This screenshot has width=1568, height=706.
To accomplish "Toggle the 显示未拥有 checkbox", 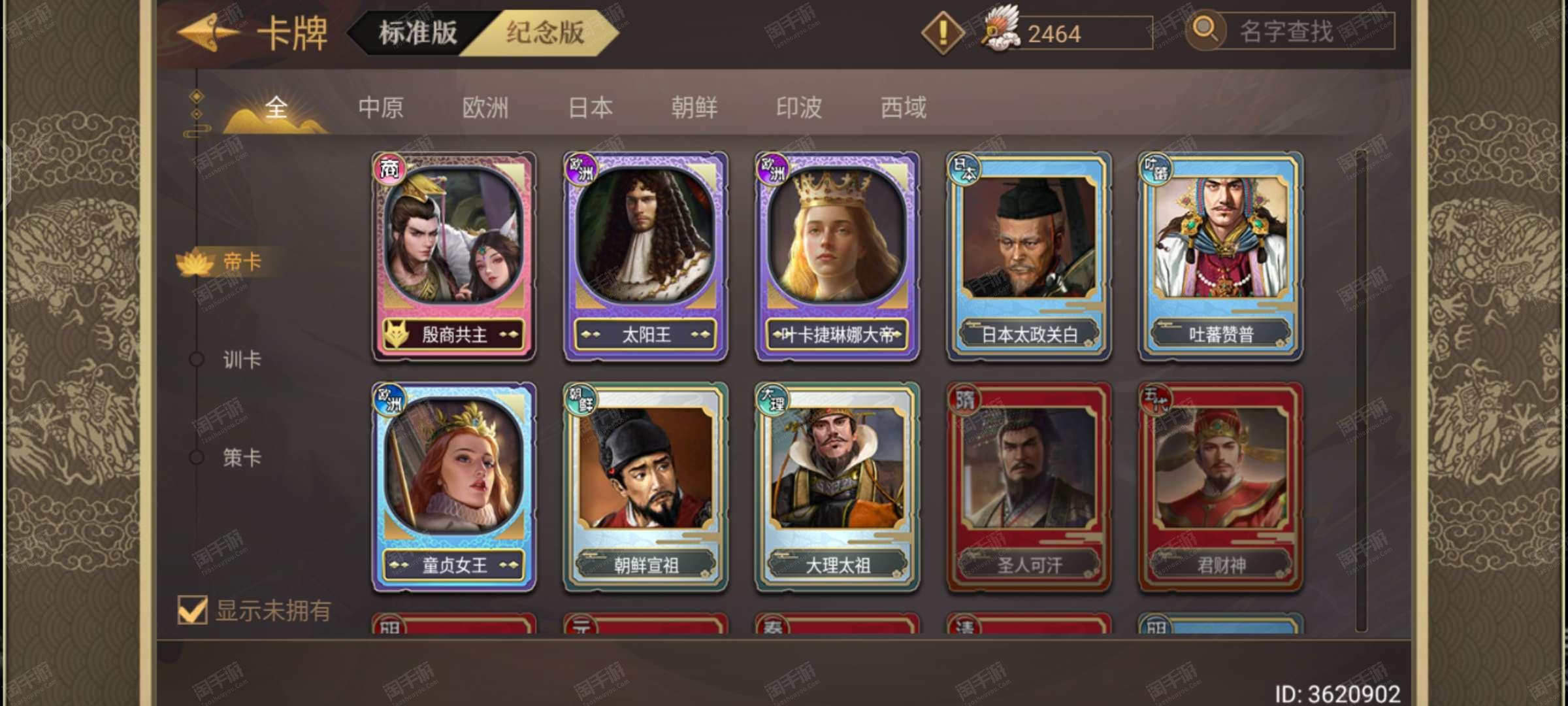I will pos(193,611).
